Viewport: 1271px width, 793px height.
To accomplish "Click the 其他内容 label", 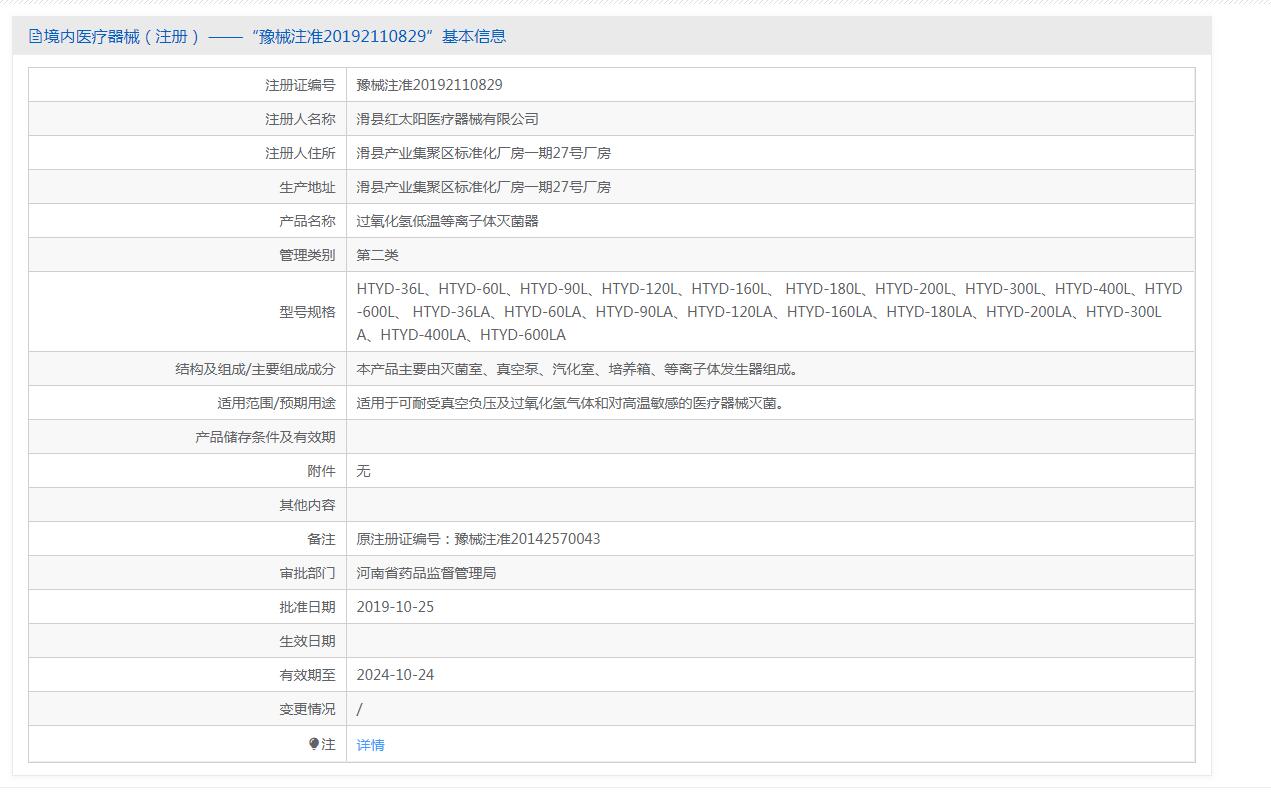I will click(x=307, y=505).
